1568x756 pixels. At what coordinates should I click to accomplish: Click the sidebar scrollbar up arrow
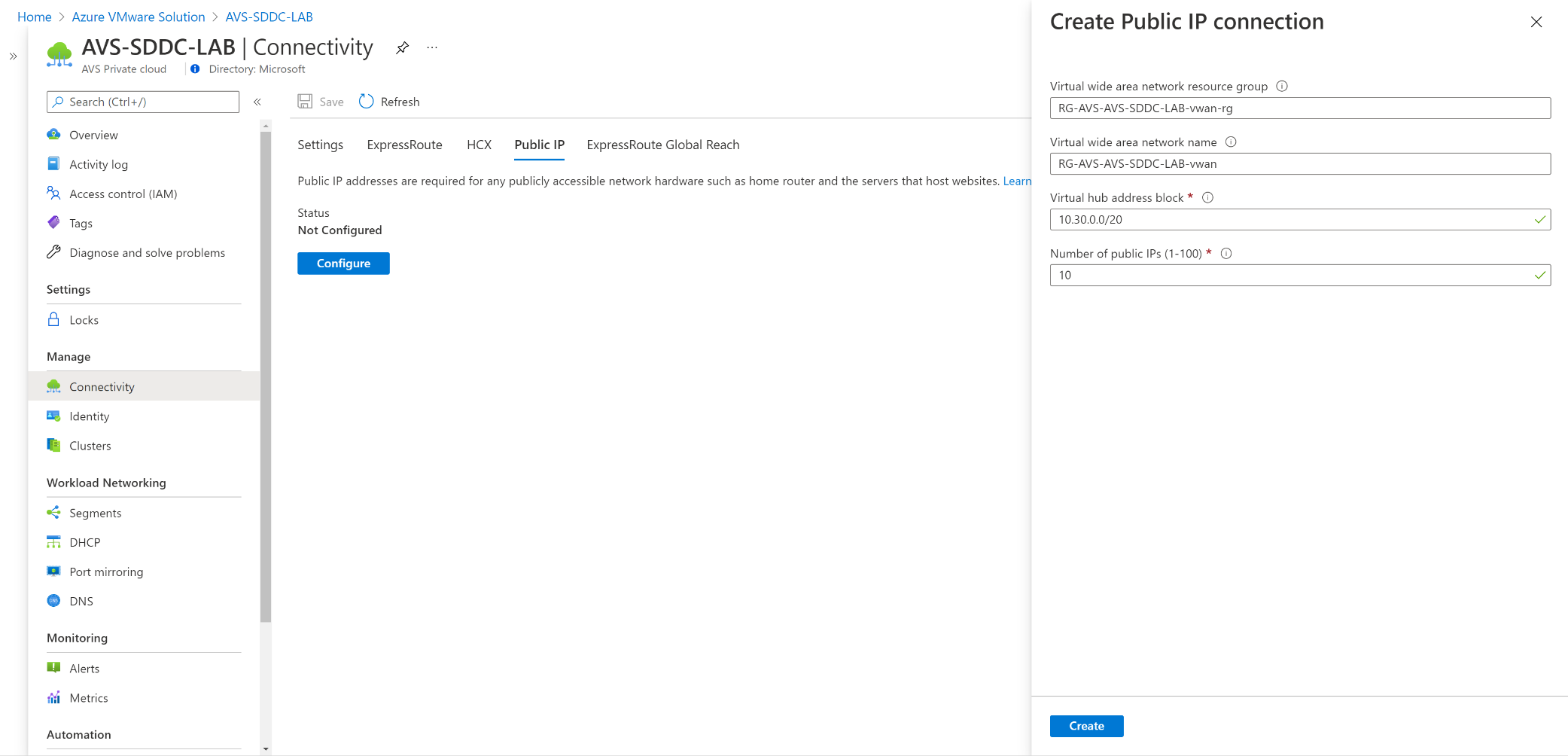point(265,126)
